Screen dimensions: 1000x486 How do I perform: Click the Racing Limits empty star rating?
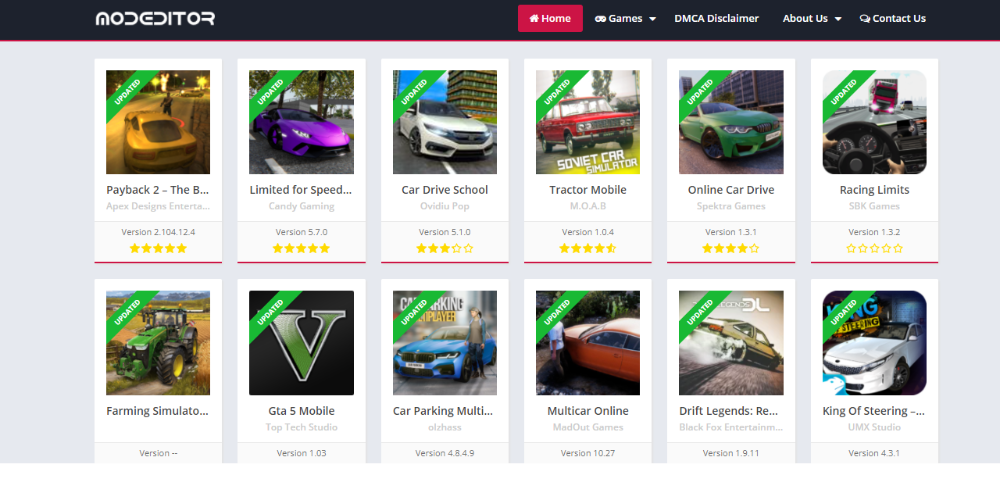point(874,248)
